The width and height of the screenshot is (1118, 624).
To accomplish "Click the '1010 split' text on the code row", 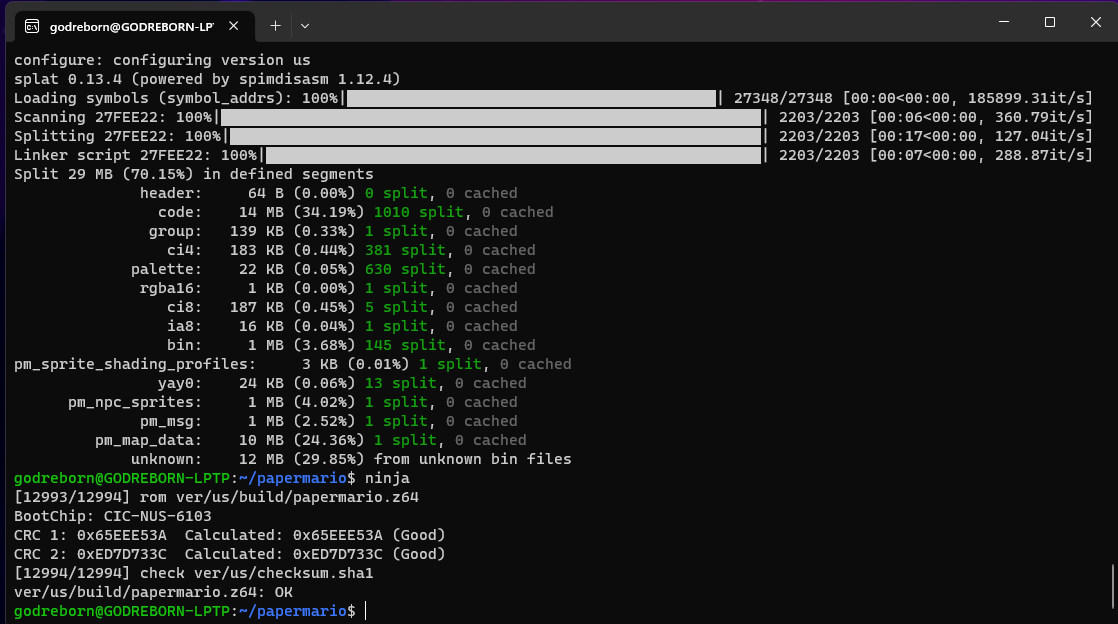I will 418,212.
